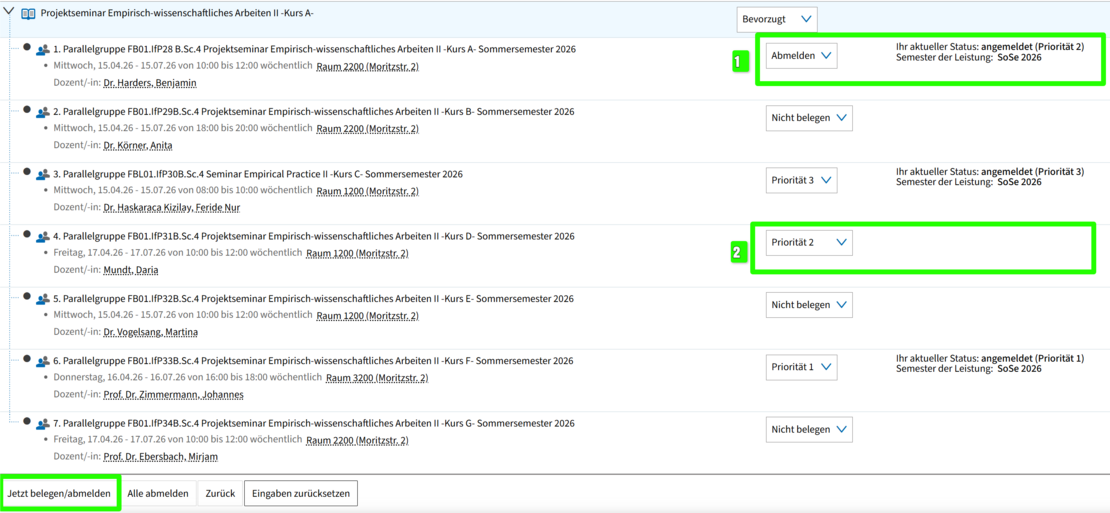Open lecturer link Dr. Harders, Benjamin

click(150, 83)
